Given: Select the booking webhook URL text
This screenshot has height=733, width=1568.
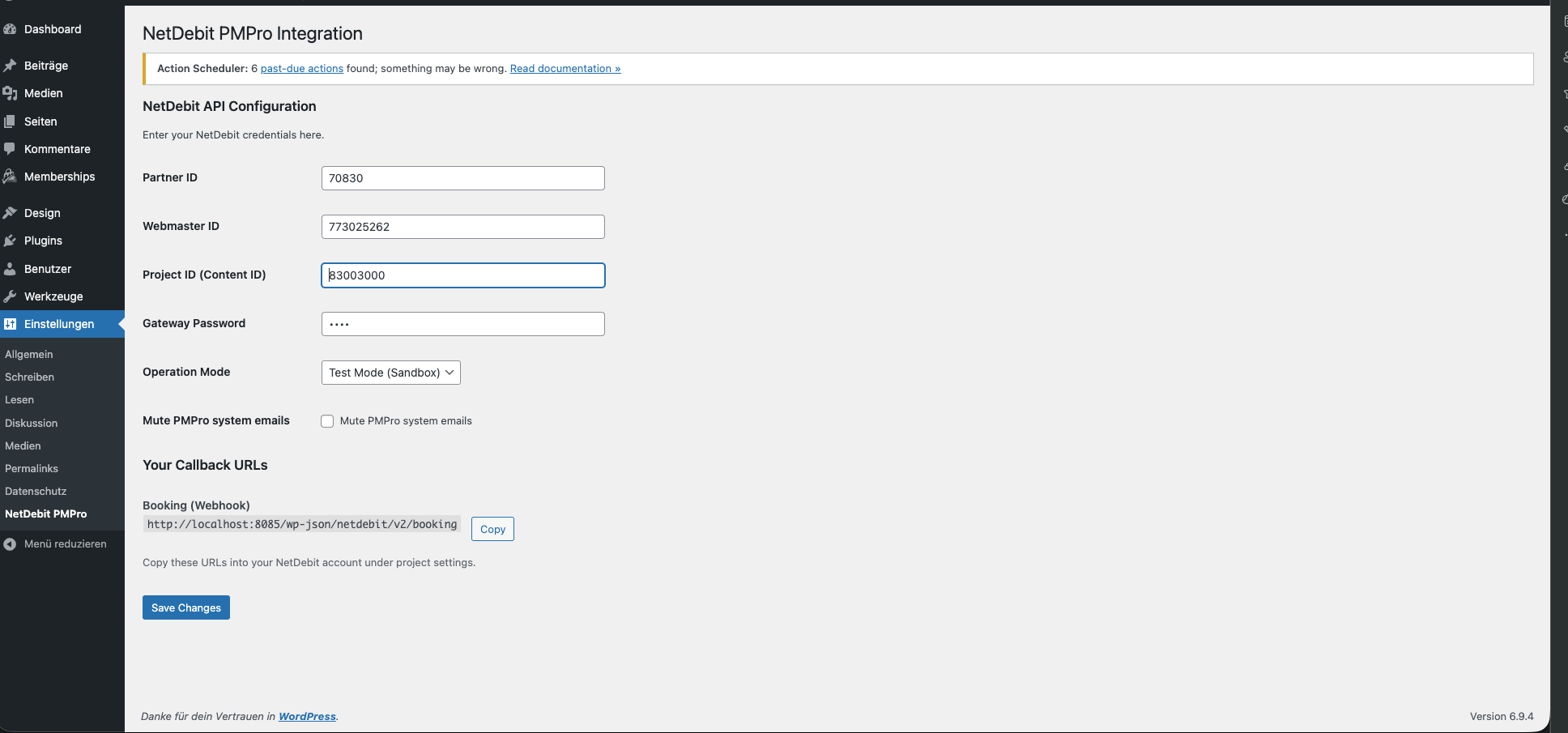Looking at the screenshot, I should coord(302,524).
